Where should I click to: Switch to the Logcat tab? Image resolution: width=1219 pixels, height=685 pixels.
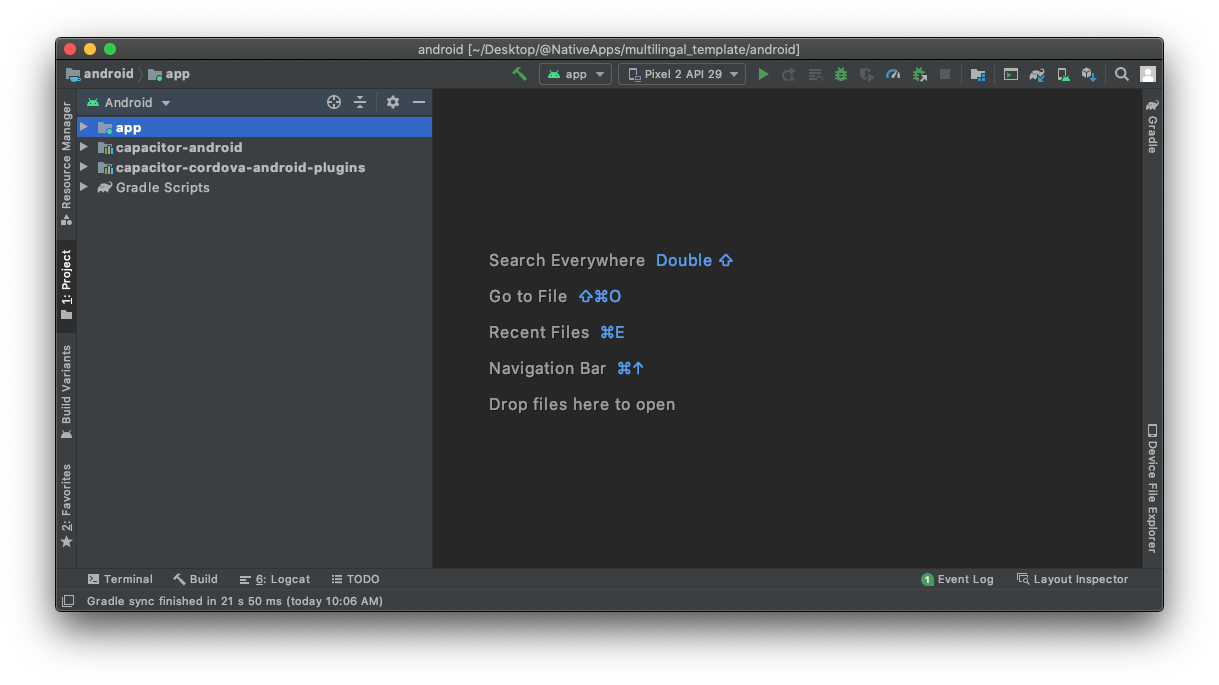pos(275,579)
